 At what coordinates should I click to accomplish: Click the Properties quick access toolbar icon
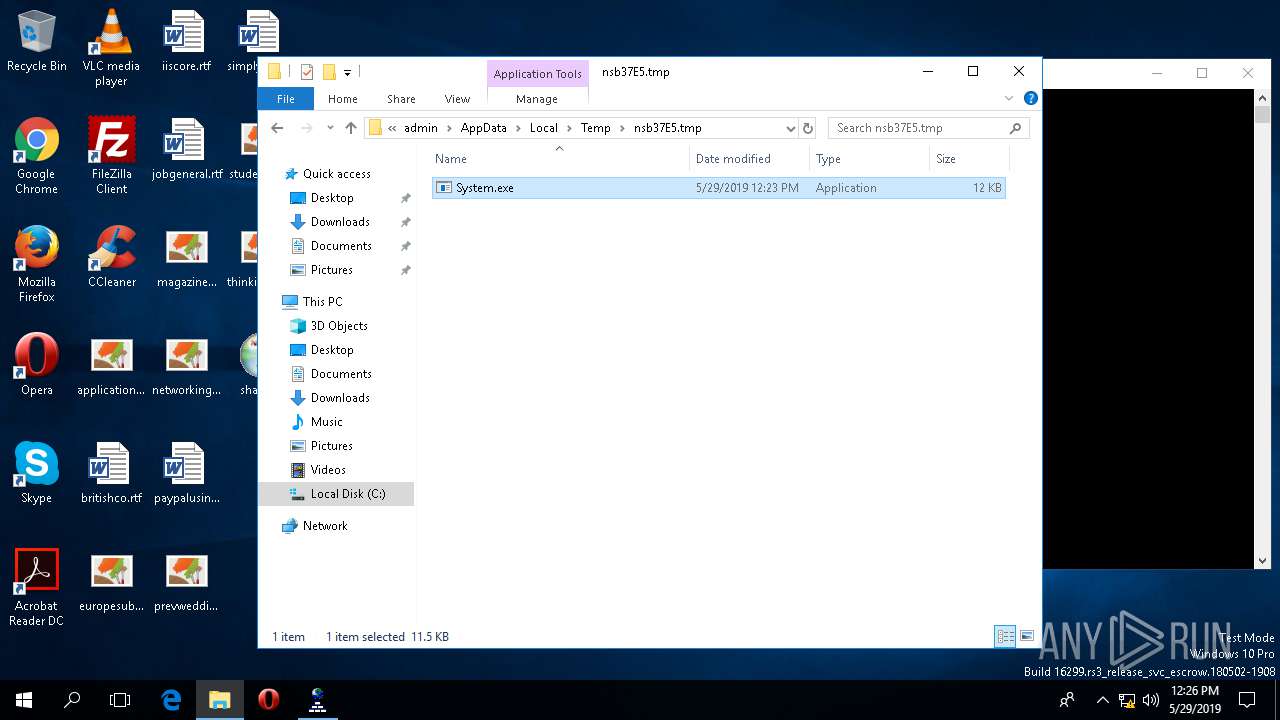coord(307,72)
